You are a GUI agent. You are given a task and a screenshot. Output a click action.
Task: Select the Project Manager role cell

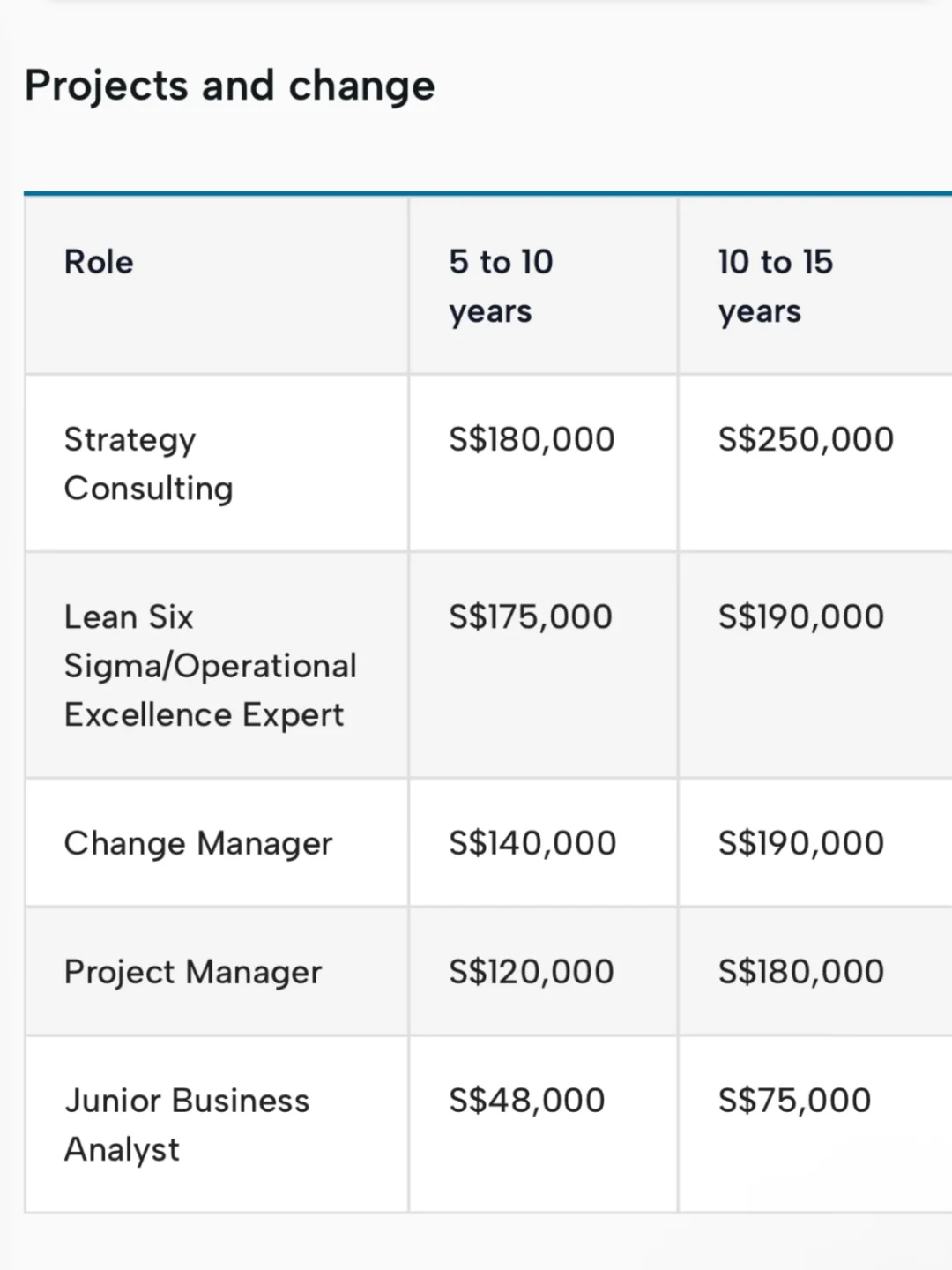193,972
